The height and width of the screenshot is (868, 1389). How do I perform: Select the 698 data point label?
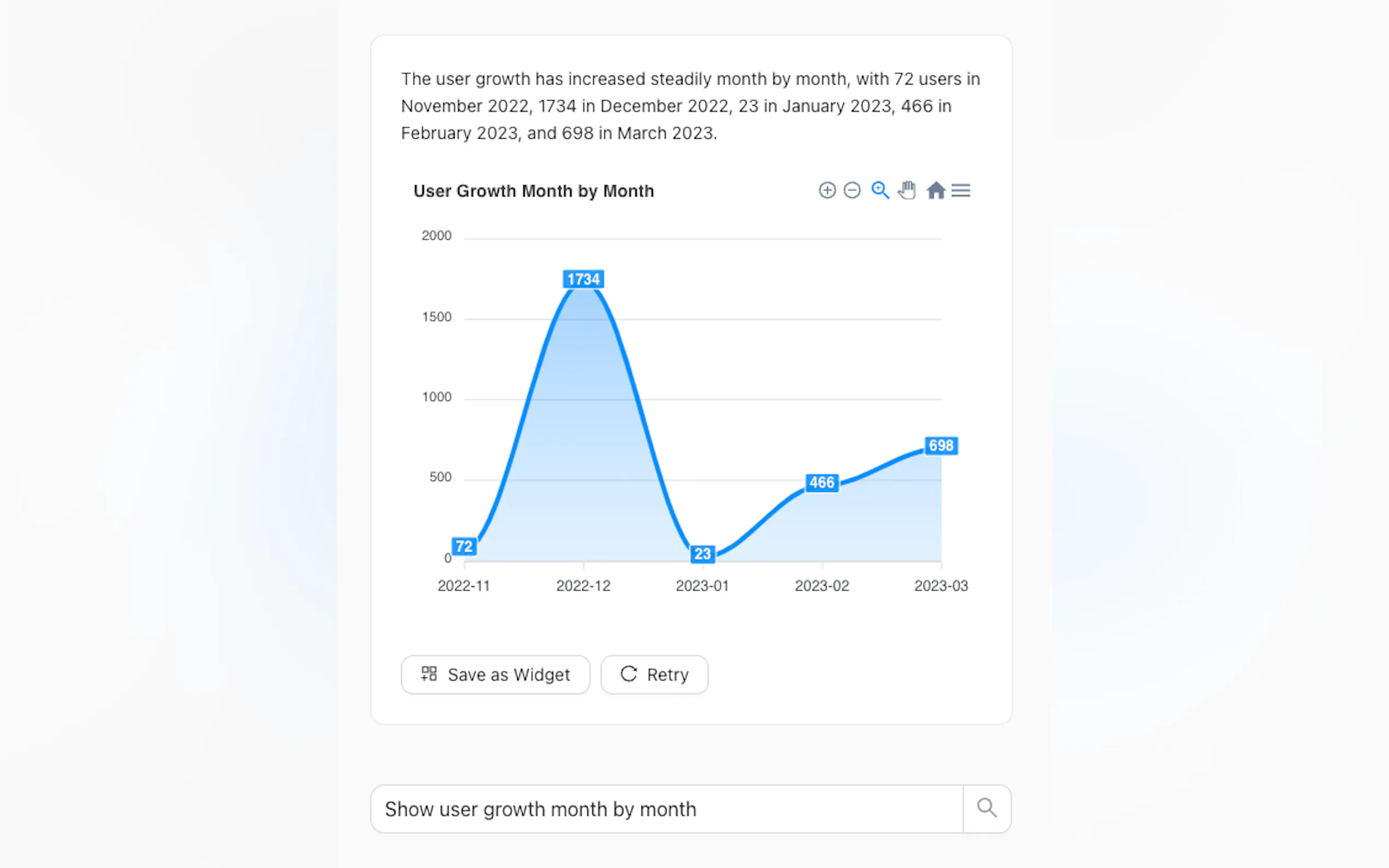pyautogui.click(x=941, y=445)
